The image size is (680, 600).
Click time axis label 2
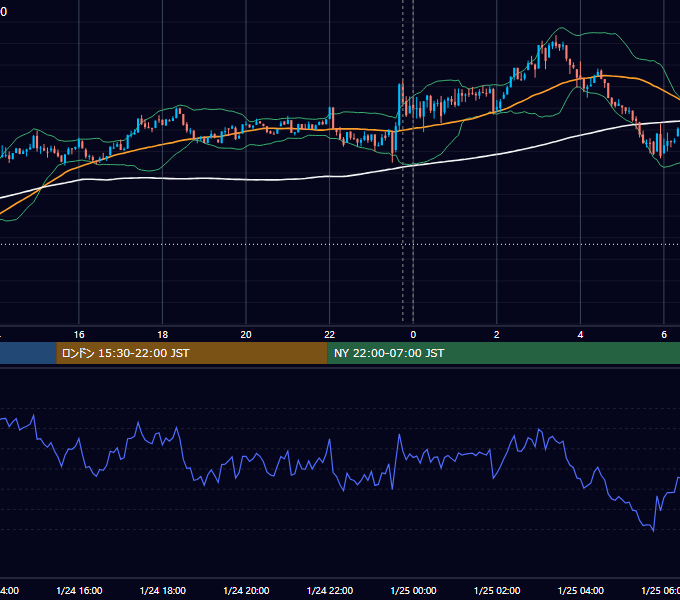click(497, 335)
